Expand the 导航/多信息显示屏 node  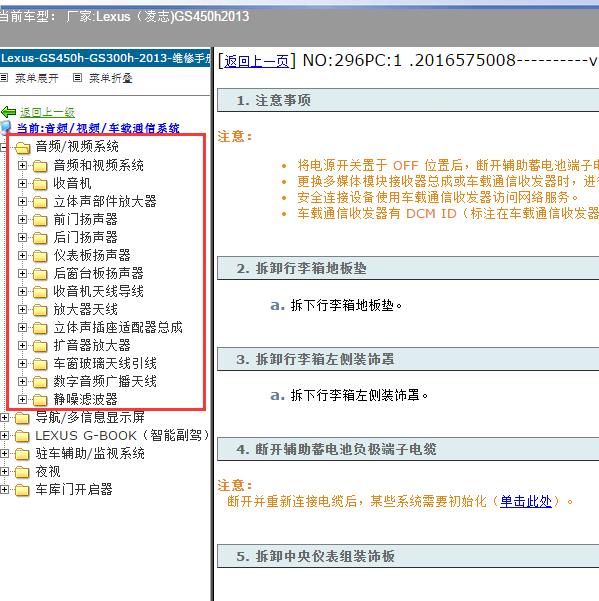(4, 417)
